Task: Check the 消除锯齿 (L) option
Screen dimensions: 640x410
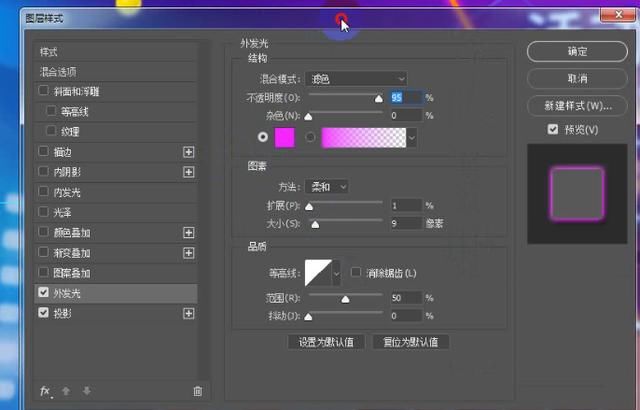Action: [356, 272]
